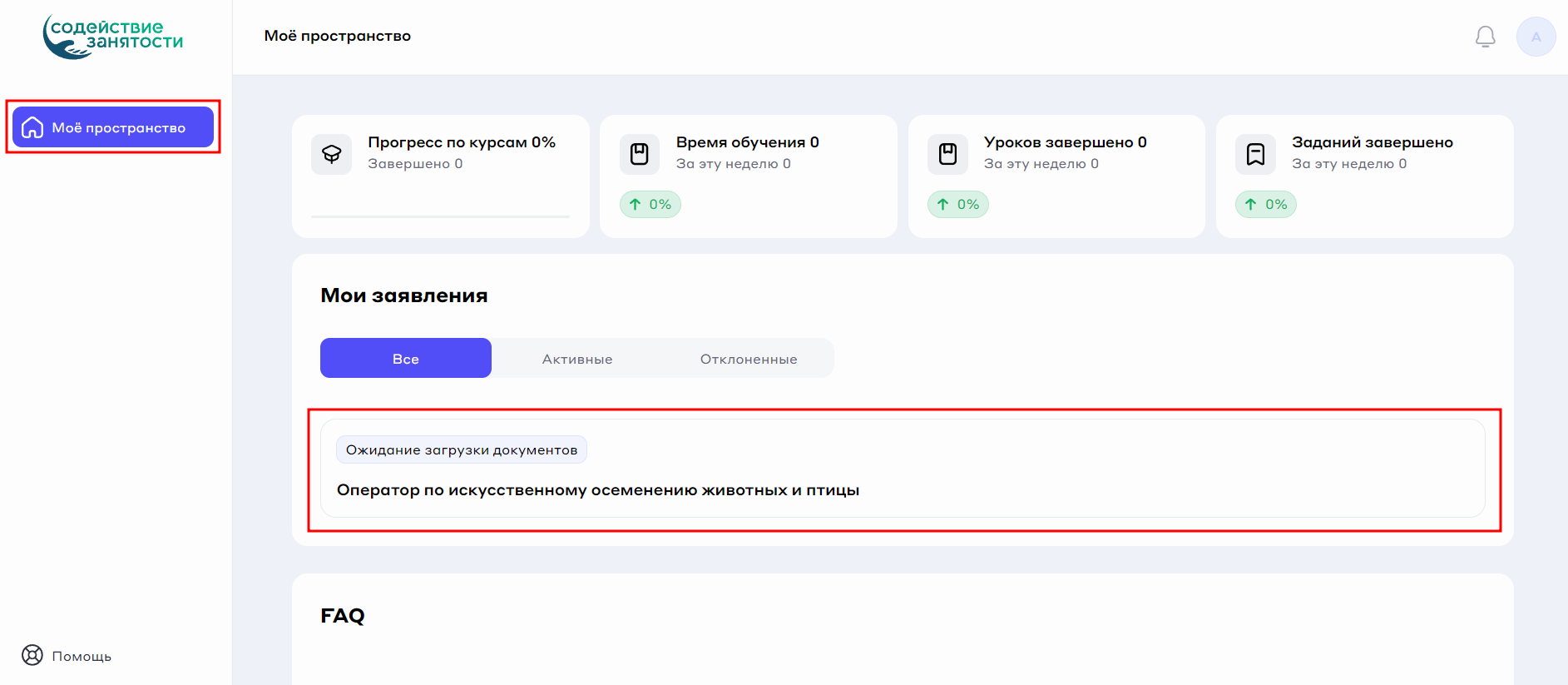Switch to the Активные tab

pyautogui.click(x=577, y=359)
